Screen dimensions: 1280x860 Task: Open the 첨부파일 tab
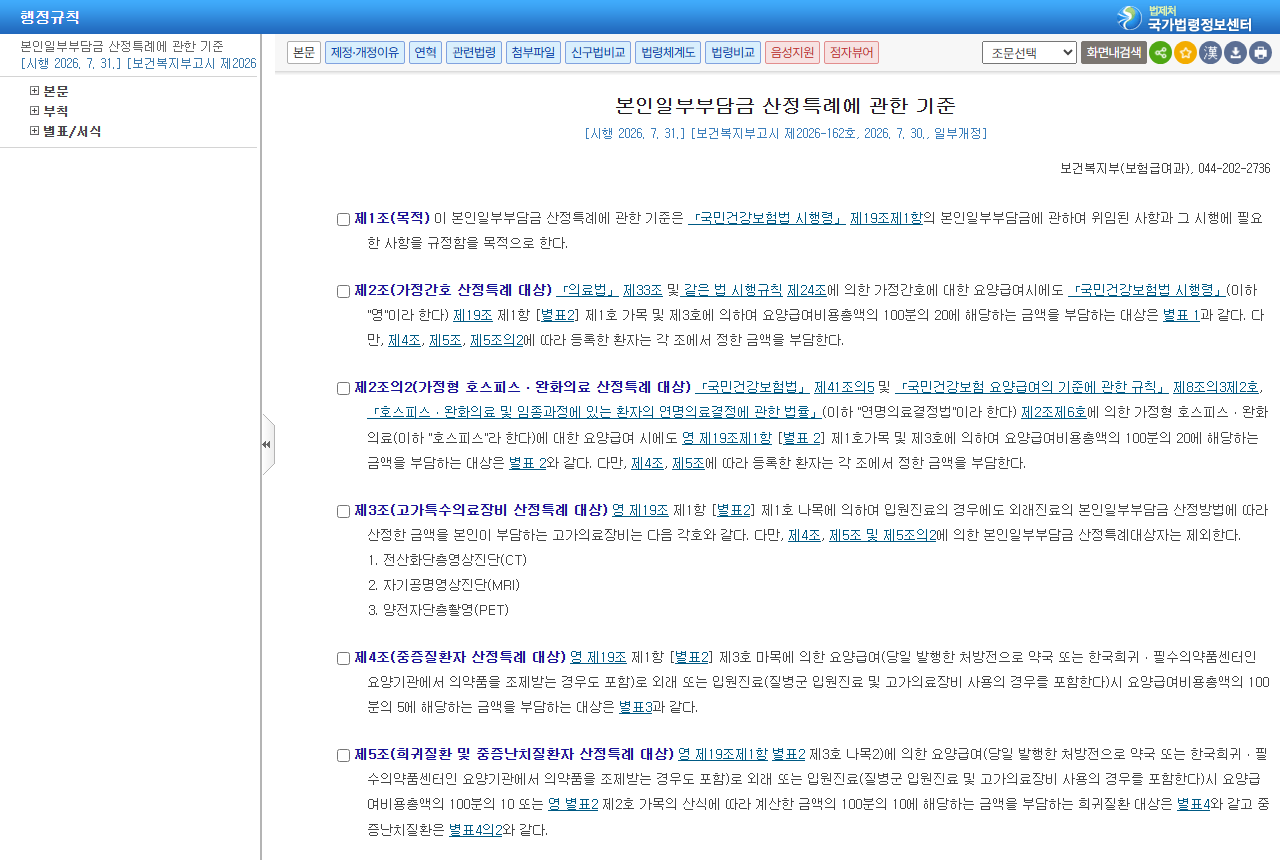(x=533, y=52)
